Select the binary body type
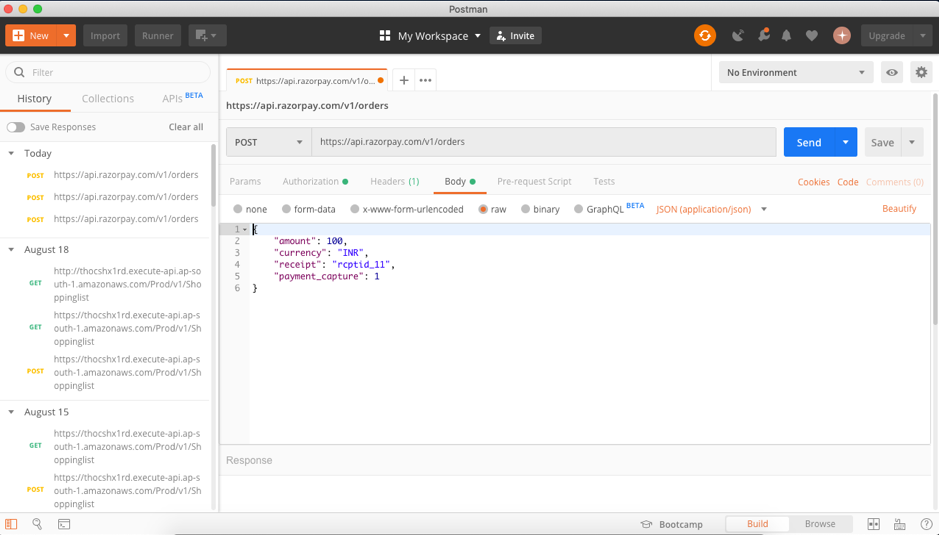Viewport: 939px width, 535px height. pyautogui.click(x=525, y=209)
